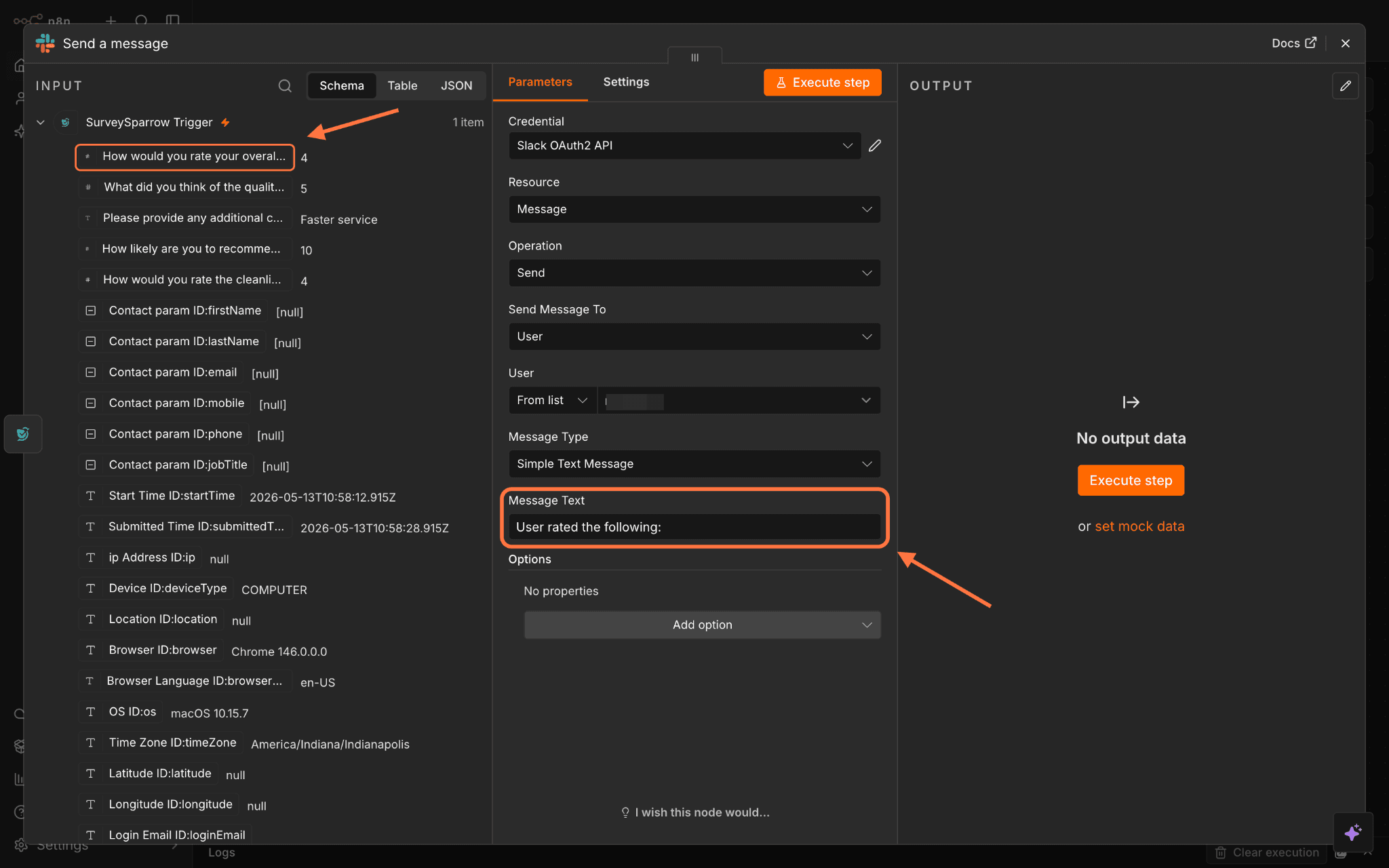Screen dimensions: 1389x868
Task: Click the 'Faster service' value
Action: pyautogui.click(x=339, y=220)
